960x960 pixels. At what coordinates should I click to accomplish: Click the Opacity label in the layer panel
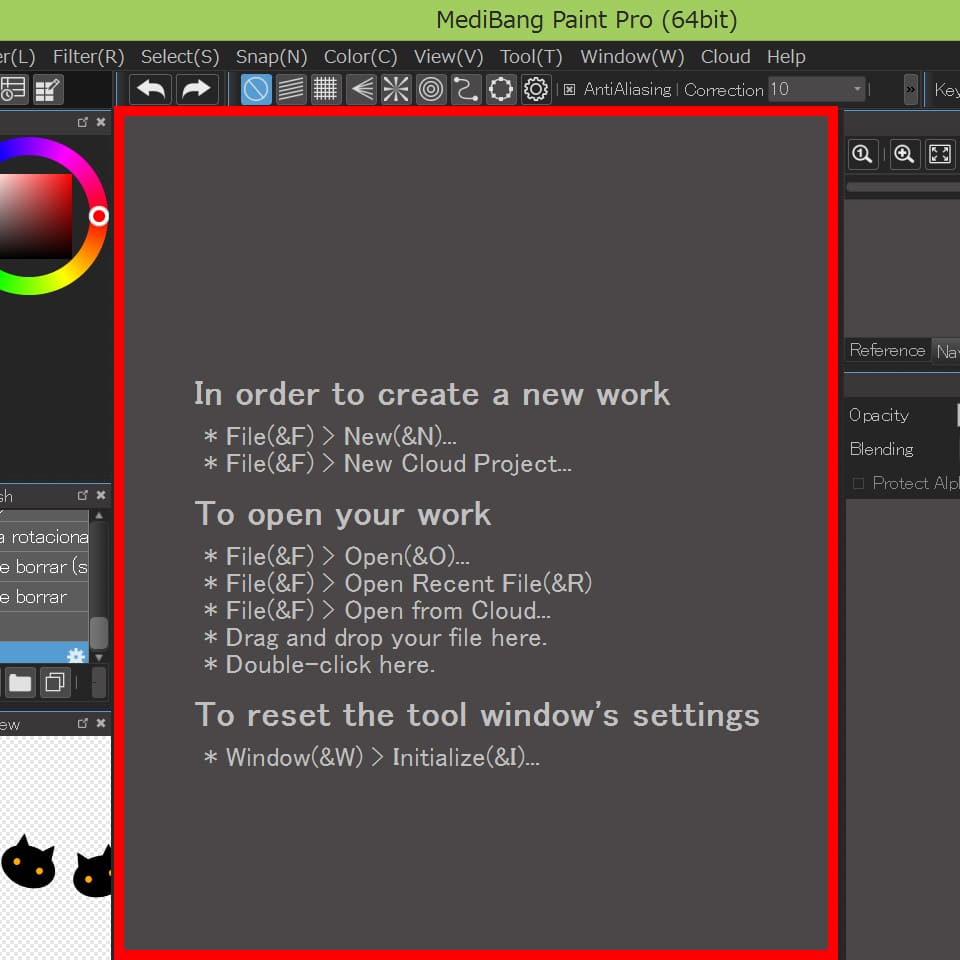[x=879, y=416]
